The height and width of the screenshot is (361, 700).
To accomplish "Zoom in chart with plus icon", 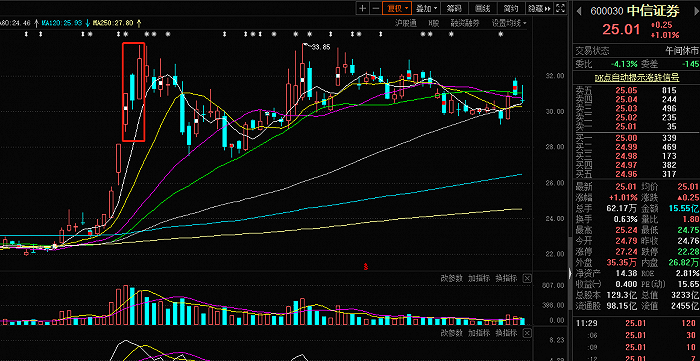I will click(x=363, y=8).
